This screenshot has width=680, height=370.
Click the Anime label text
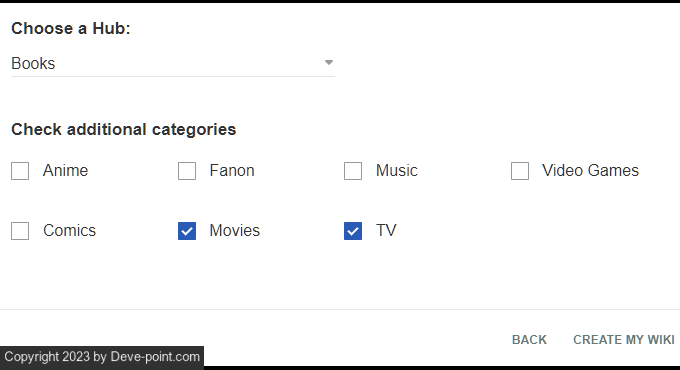[65, 170]
